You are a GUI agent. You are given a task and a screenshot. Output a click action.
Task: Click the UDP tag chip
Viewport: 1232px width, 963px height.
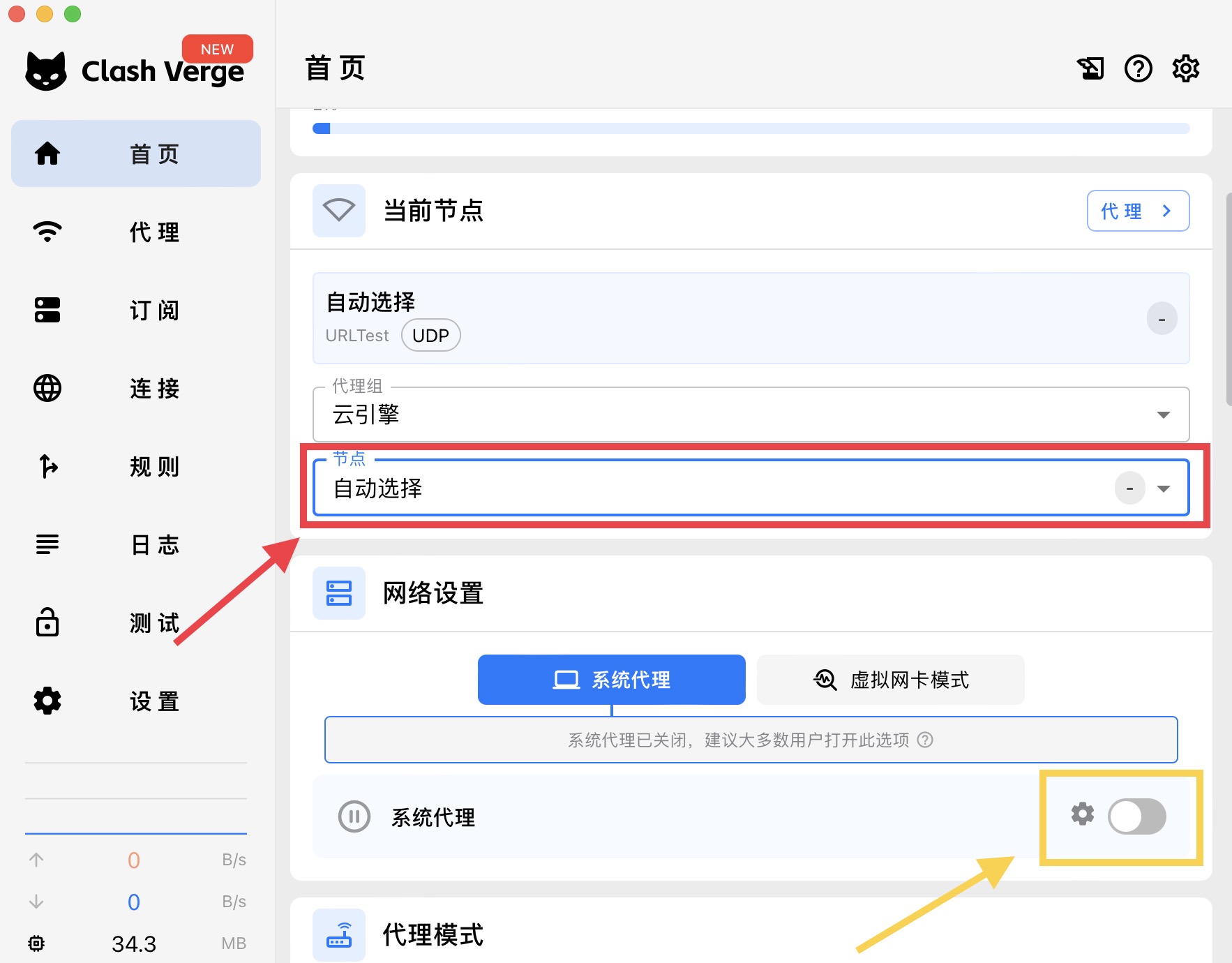pyautogui.click(x=430, y=336)
